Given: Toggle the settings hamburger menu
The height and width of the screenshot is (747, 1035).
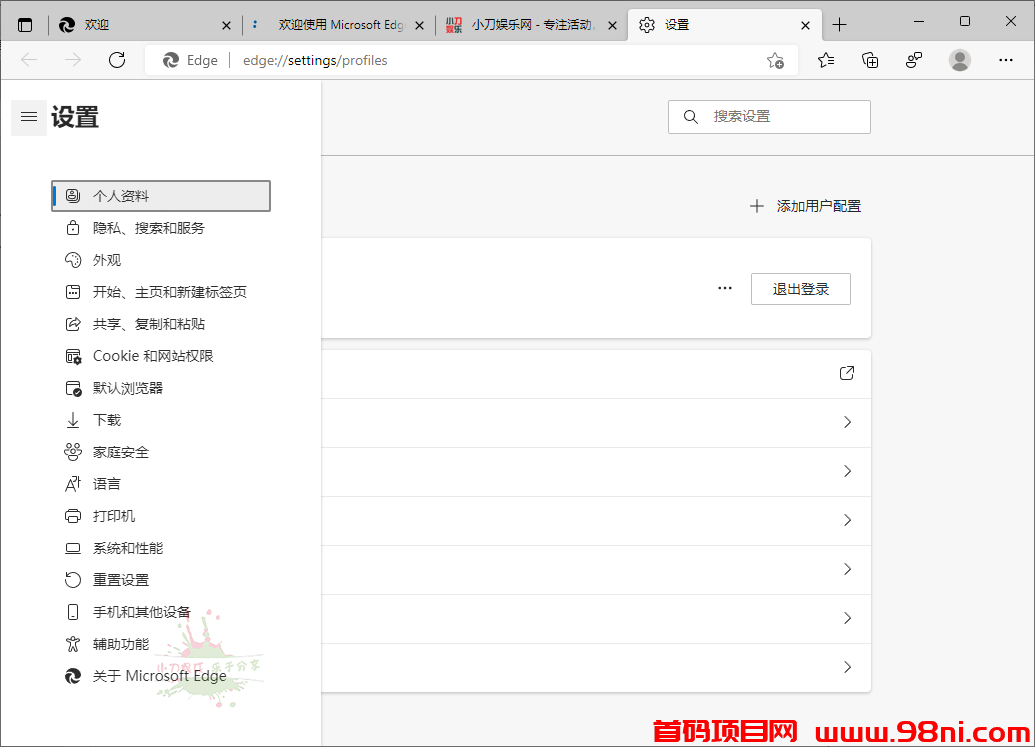Looking at the screenshot, I should pyautogui.click(x=29, y=117).
